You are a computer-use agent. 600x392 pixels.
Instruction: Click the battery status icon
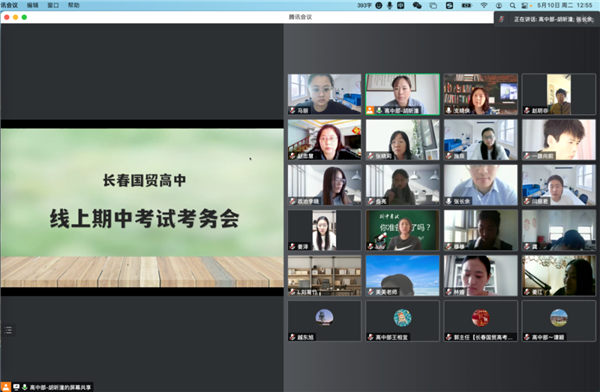point(466,5)
